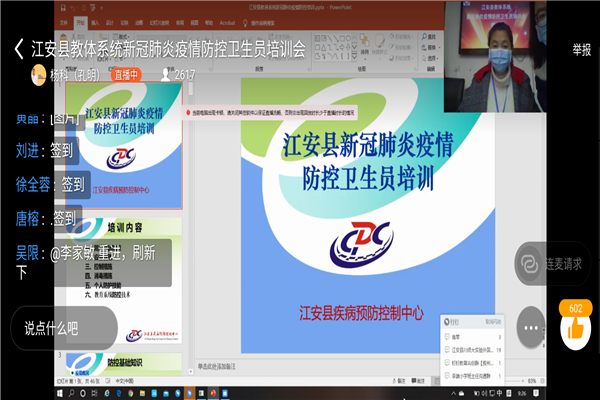The width and height of the screenshot is (600, 400).
Task: Switch to the 开始 Home ribbon tab
Action: click(x=81, y=23)
